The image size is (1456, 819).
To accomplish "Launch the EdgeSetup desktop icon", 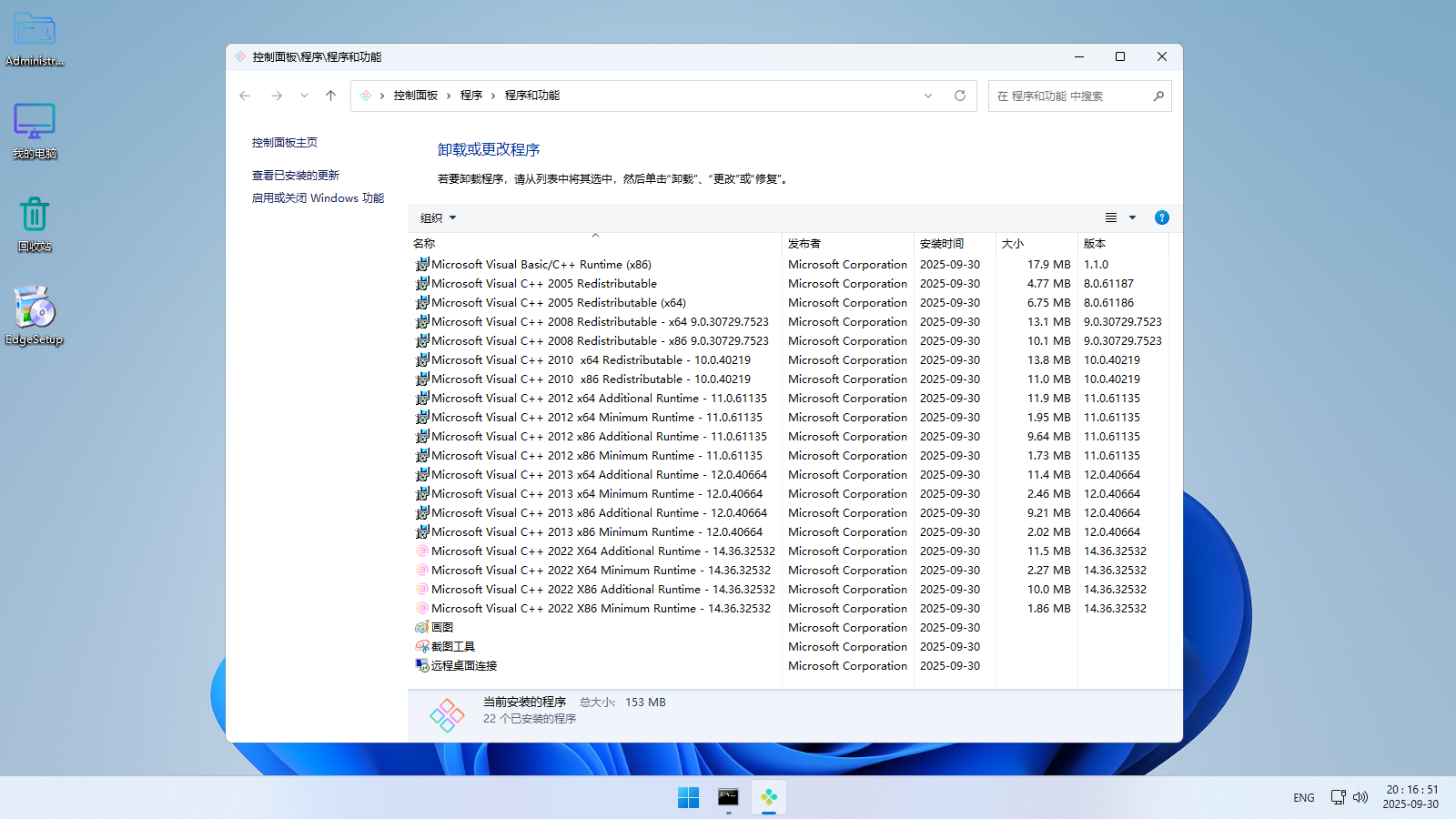I will [35, 316].
